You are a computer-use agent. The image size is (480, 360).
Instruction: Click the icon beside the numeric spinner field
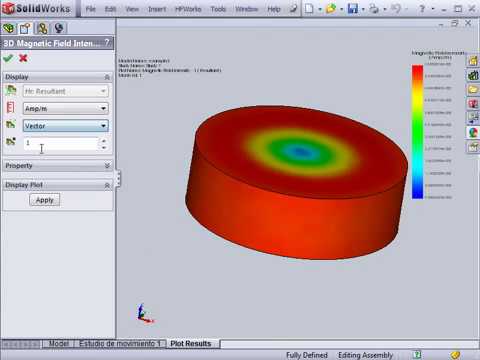coord(11,142)
